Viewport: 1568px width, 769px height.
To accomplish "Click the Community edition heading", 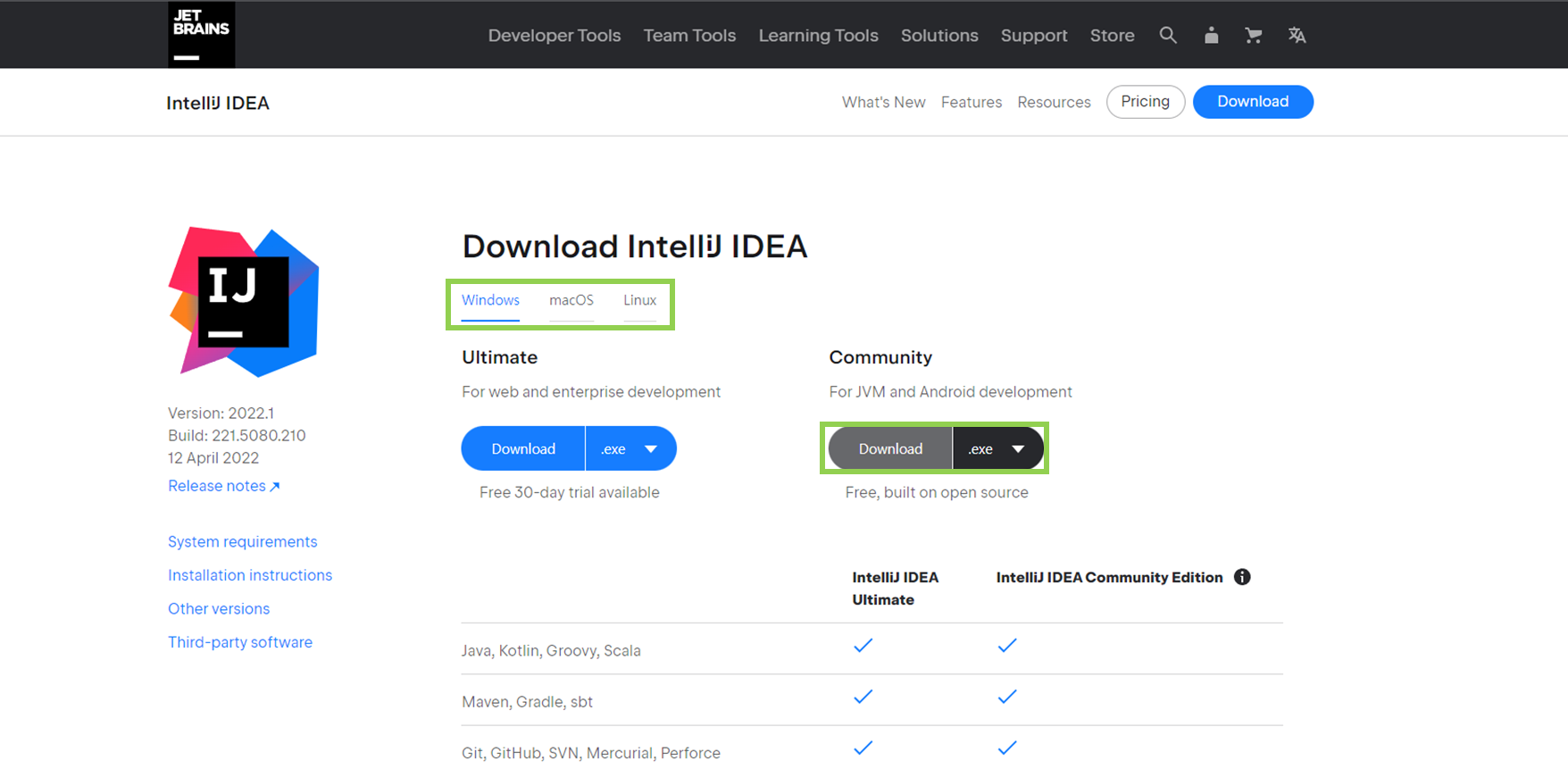I will pyautogui.click(x=880, y=357).
